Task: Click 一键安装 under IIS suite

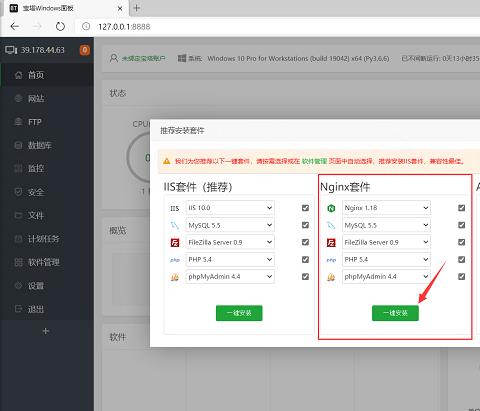Action: (x=239, y=313)
